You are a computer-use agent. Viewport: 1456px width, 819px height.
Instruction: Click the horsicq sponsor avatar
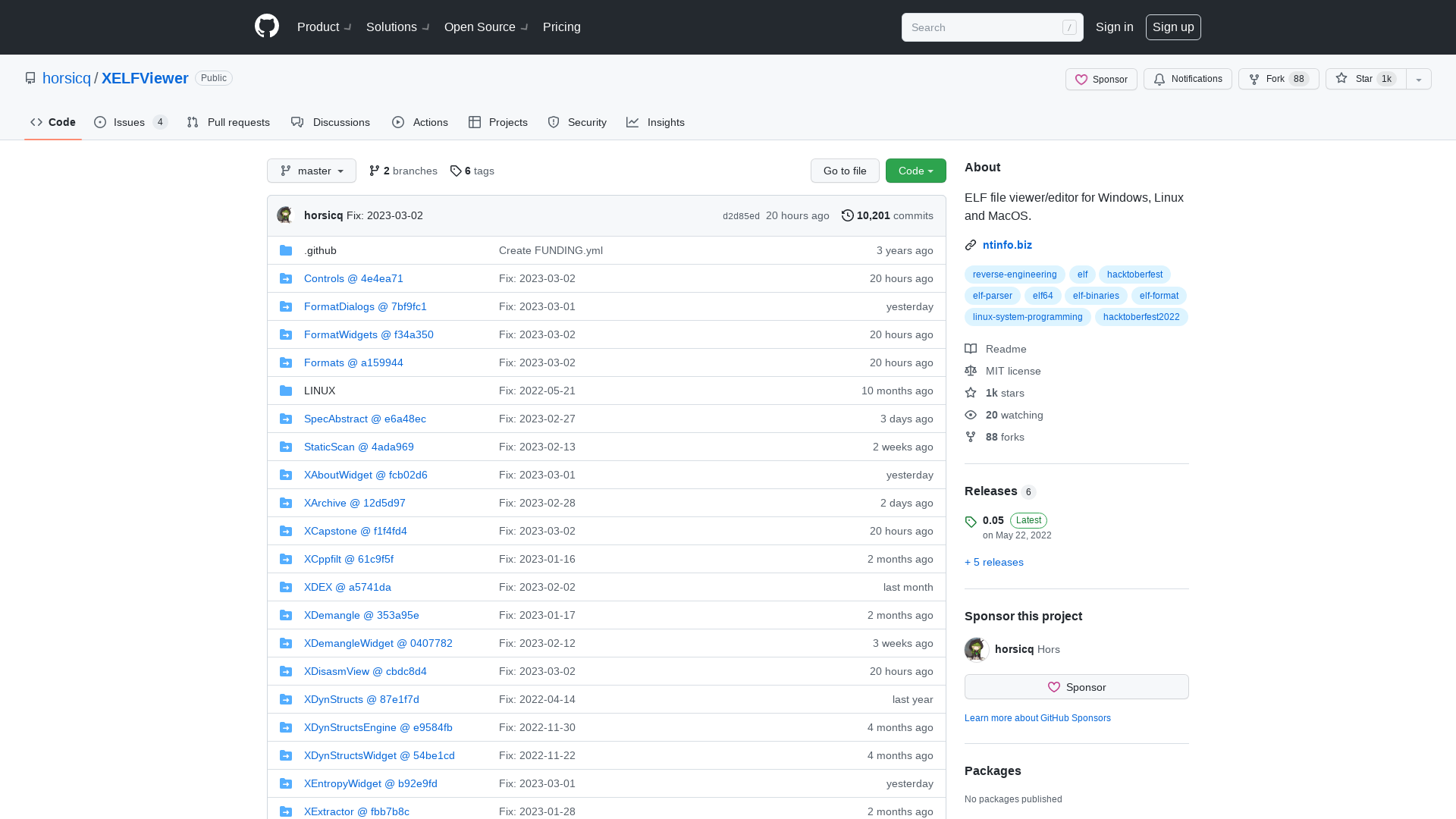click(x=977, y=649)
